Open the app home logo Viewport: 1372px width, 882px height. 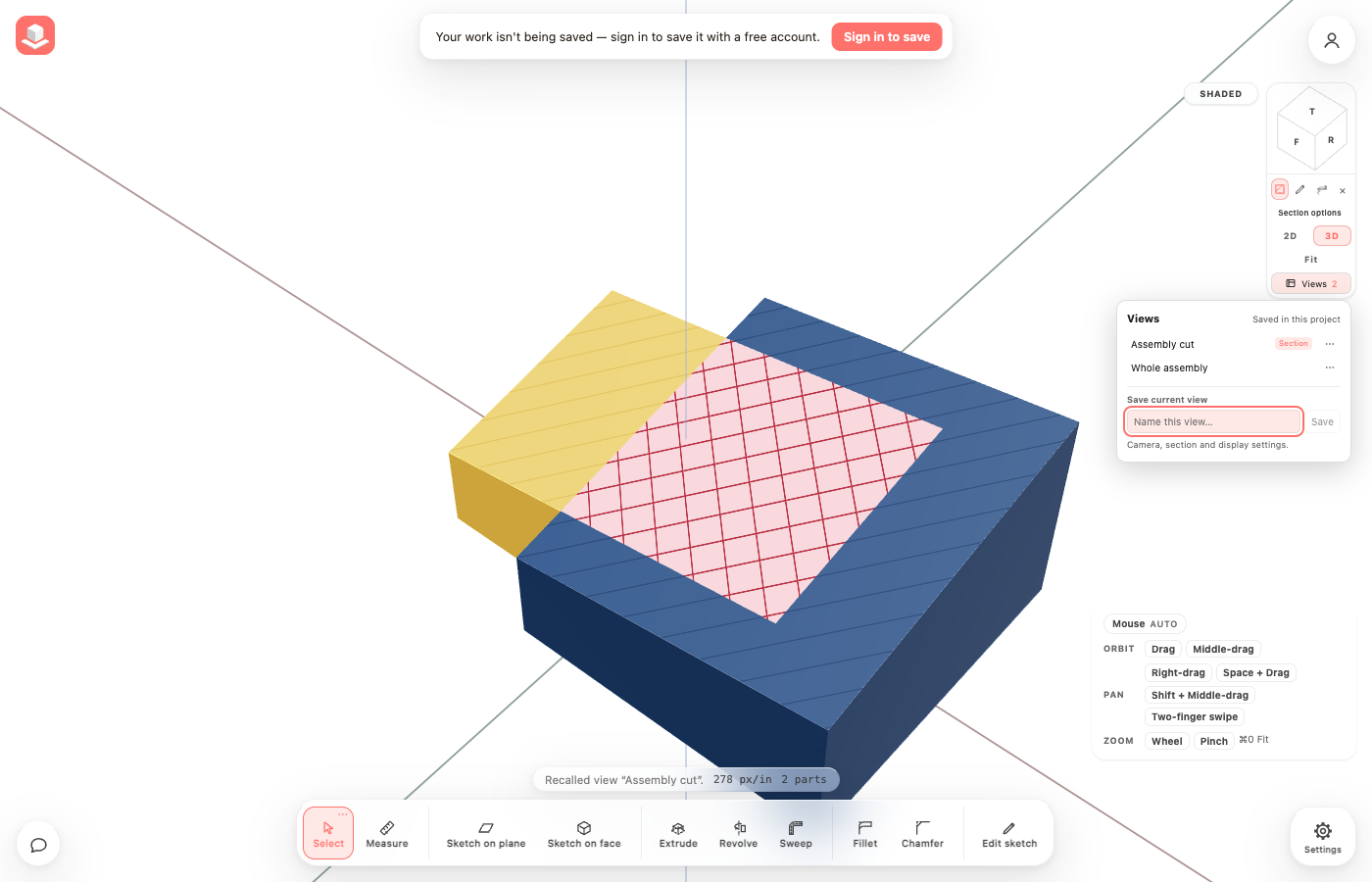(35, 35)
